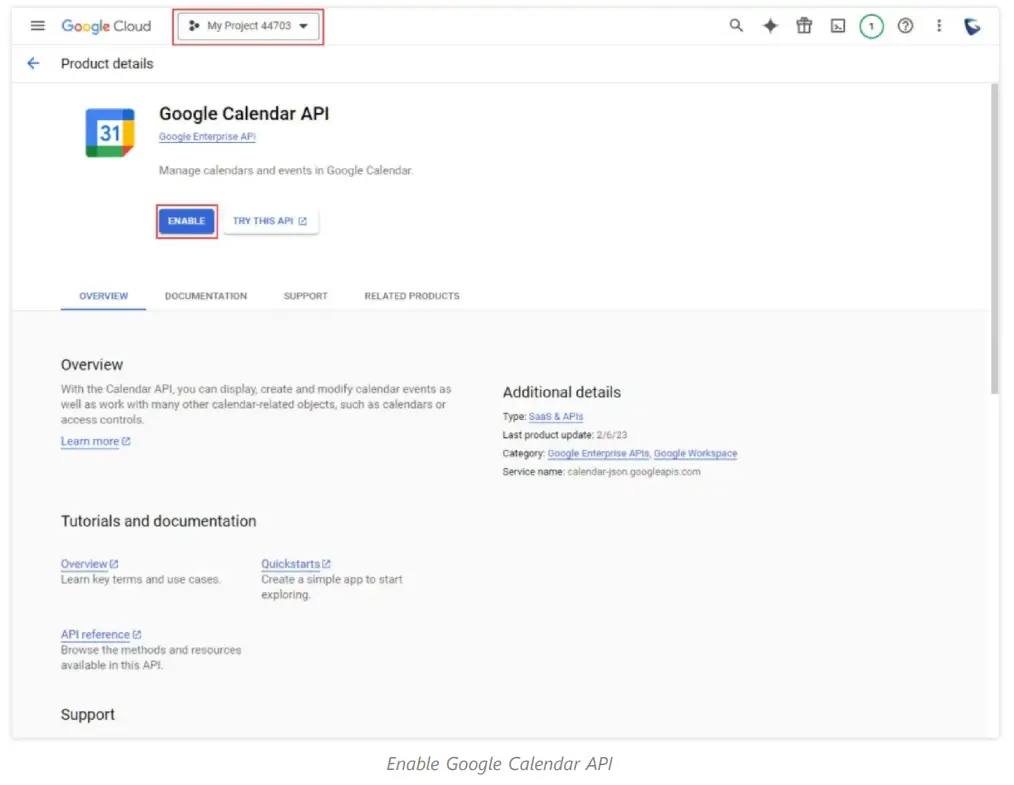Click the account avatar icon
1014x785 pixels.
(972, 26)
